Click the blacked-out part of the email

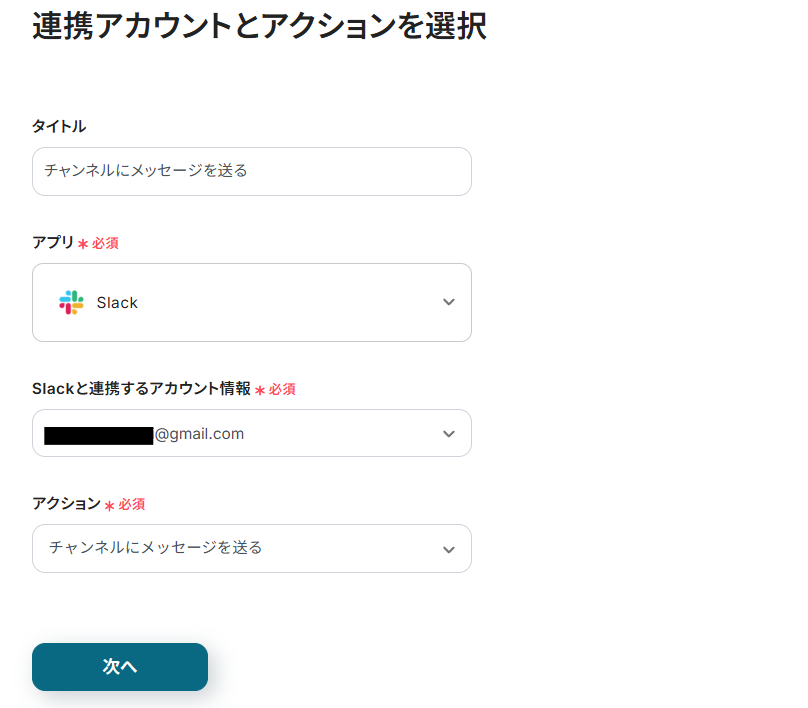[99, 435]
